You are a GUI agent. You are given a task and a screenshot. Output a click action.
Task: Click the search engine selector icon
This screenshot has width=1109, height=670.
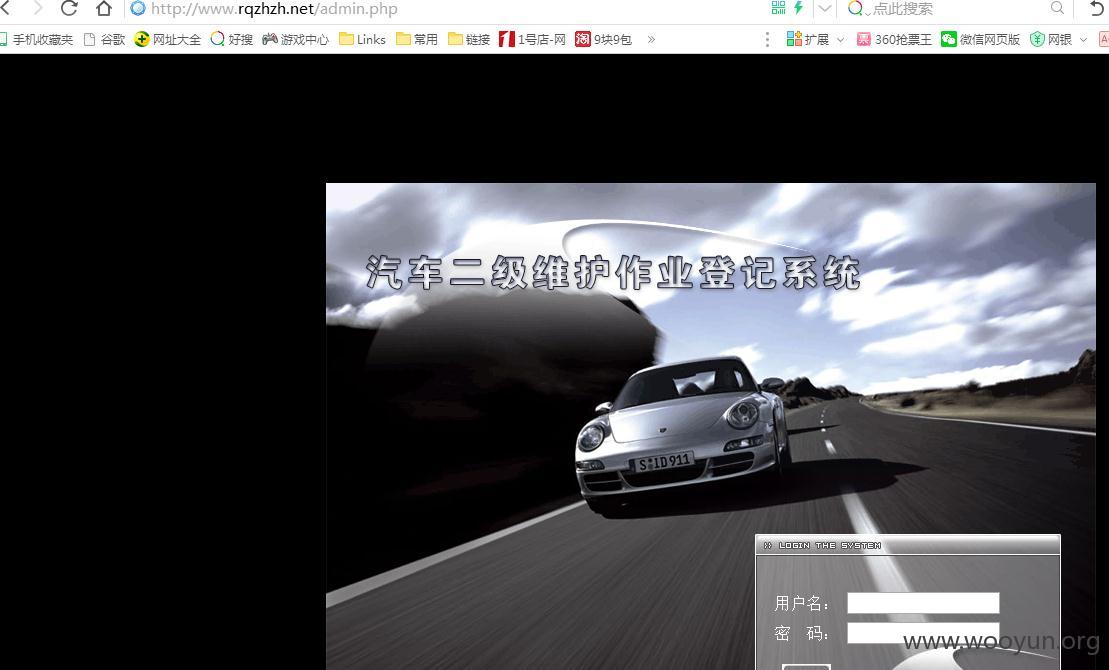point(857,8)
